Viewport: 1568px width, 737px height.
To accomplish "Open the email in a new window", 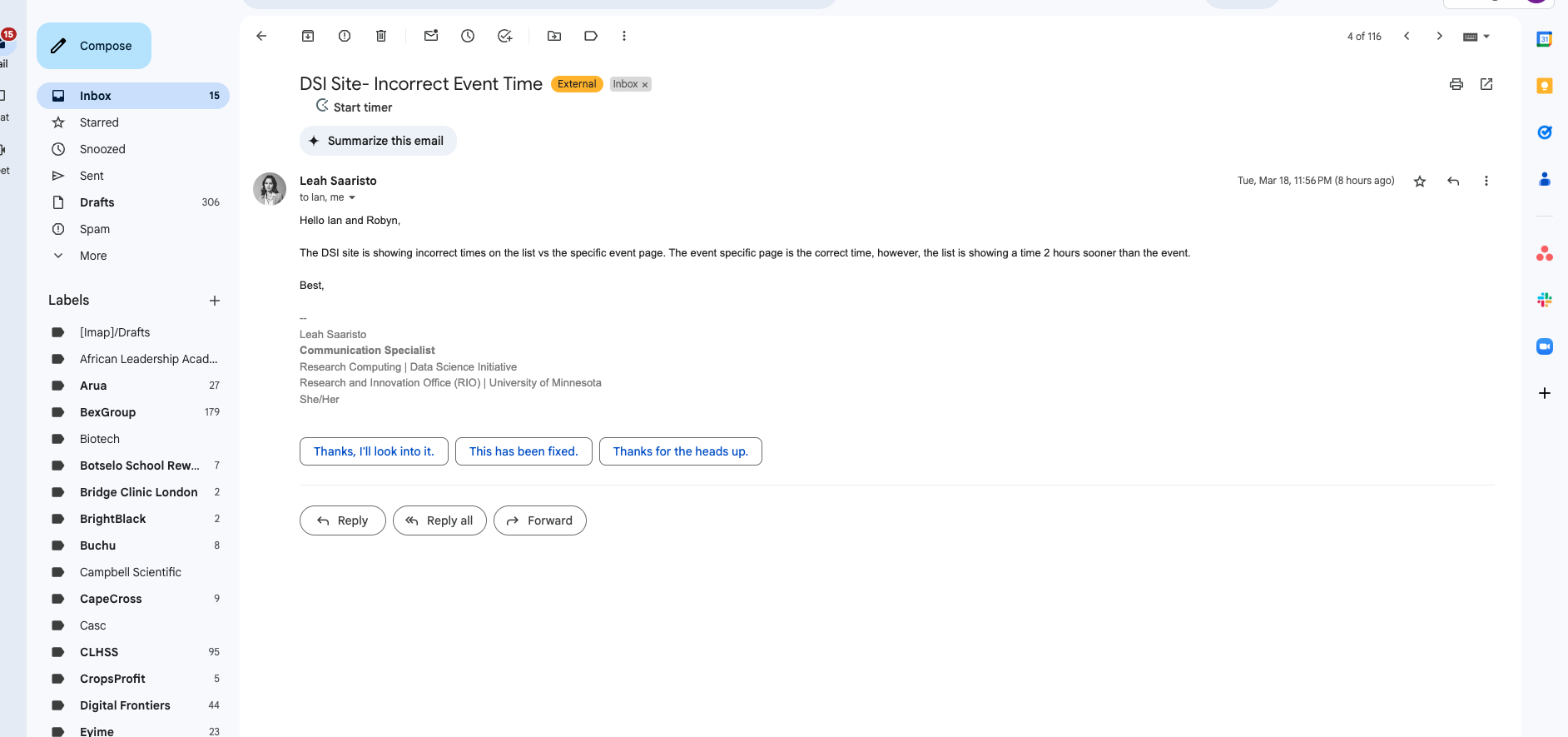I will click(1486, 84).
